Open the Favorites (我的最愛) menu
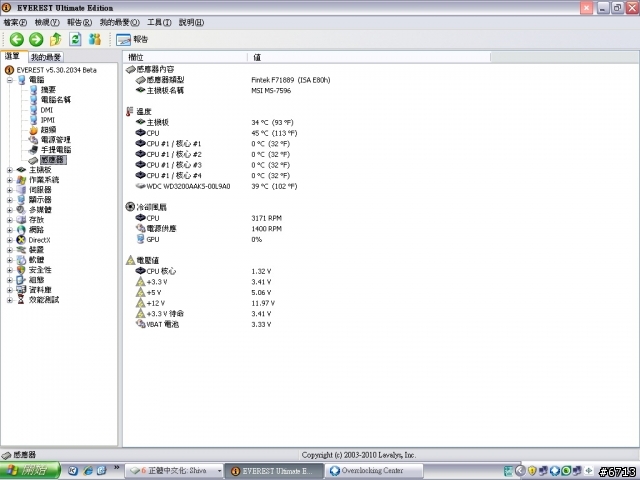The height and width of the screenshot is (480, 640). (120, 22)
